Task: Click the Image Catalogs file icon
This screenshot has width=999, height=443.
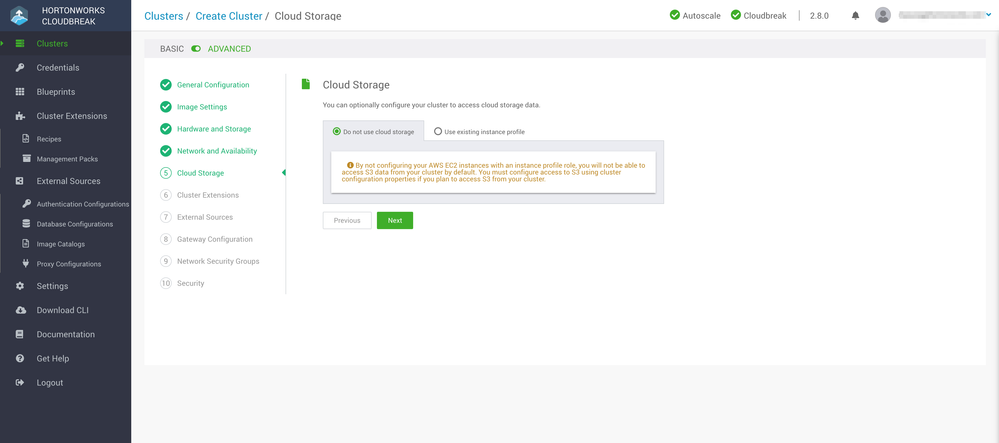Action: pyautogui.click(x=26, y=243)
